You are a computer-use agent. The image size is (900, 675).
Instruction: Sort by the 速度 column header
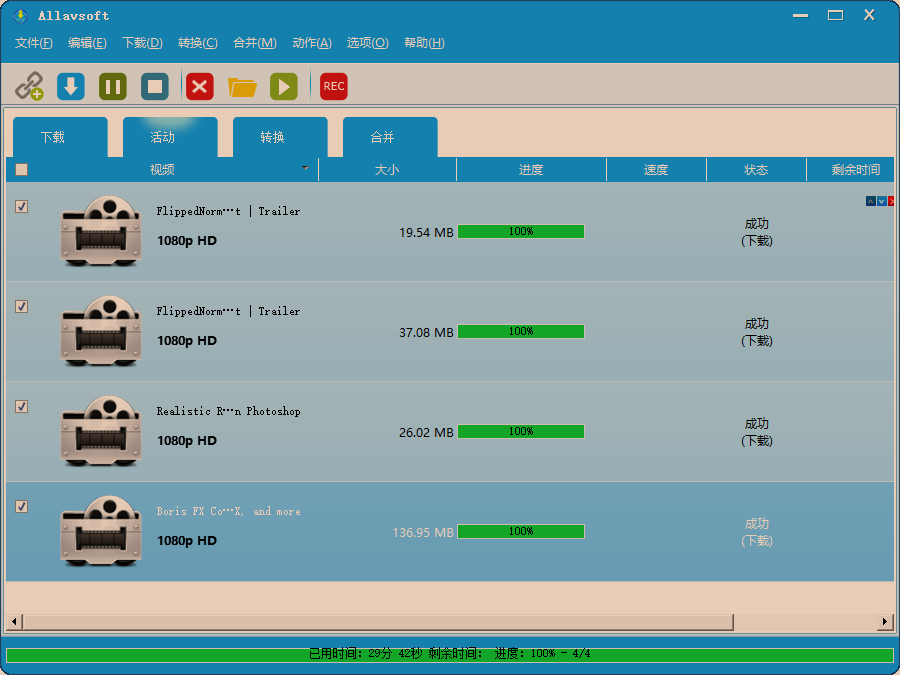[x=656, y=169]
